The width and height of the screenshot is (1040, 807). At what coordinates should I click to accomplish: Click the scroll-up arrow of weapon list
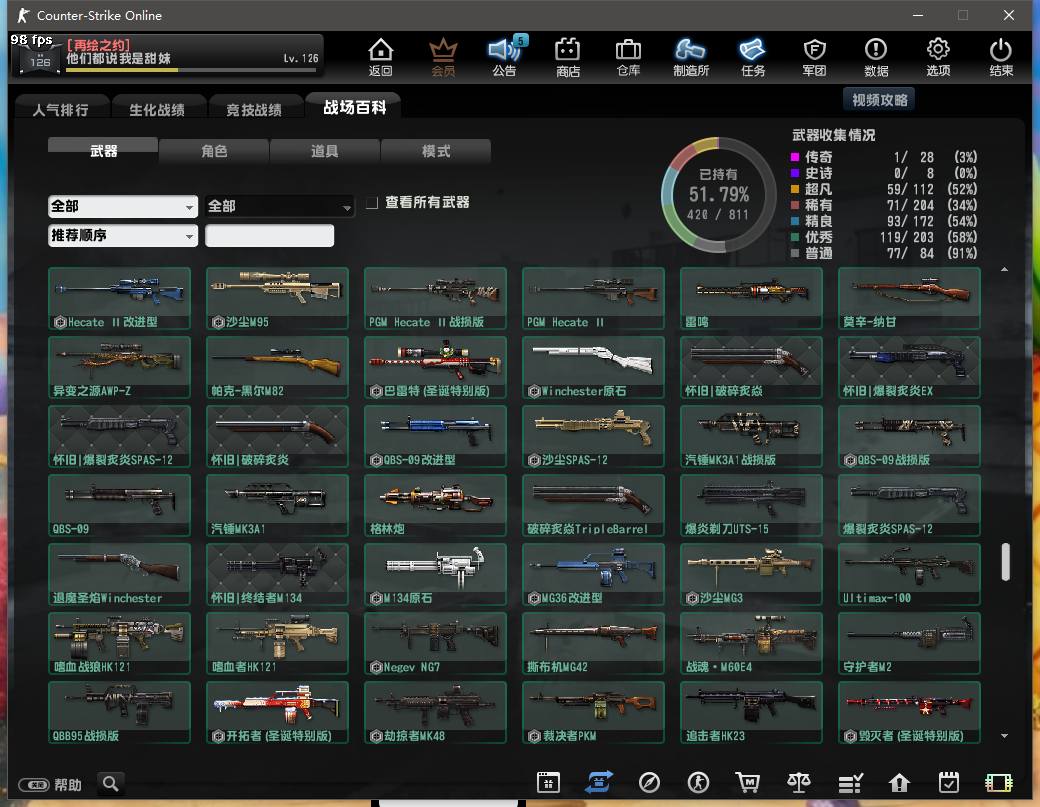pyautogui.click(x=1005, y=270)
